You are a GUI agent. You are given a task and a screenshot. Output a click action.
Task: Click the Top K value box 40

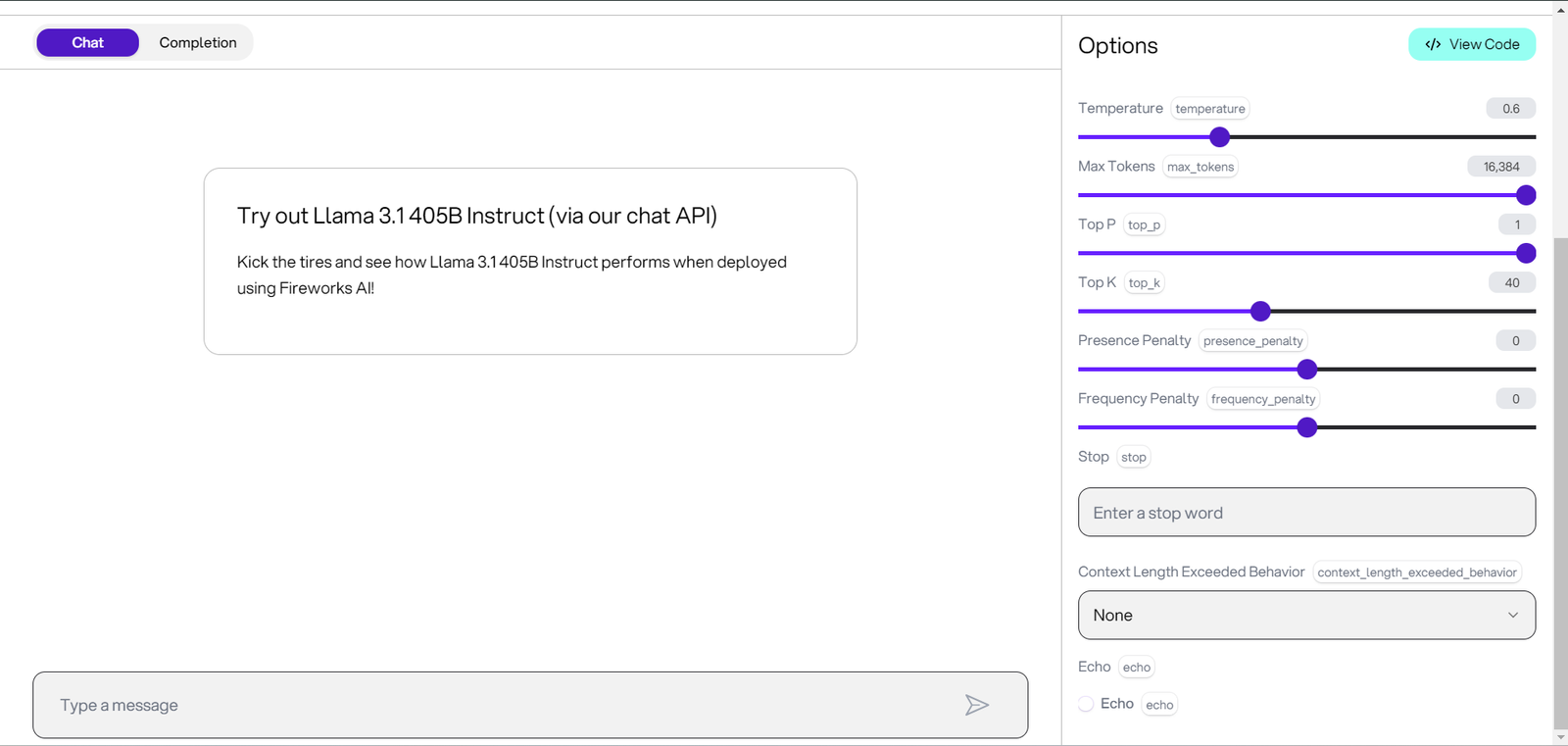[x=1512, y=282]
